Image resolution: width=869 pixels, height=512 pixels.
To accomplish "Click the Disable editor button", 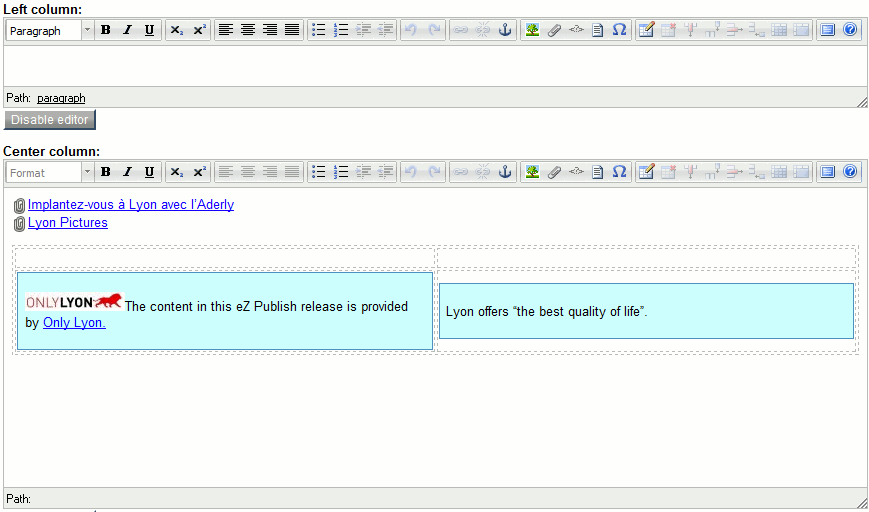I will coord(49,120).
